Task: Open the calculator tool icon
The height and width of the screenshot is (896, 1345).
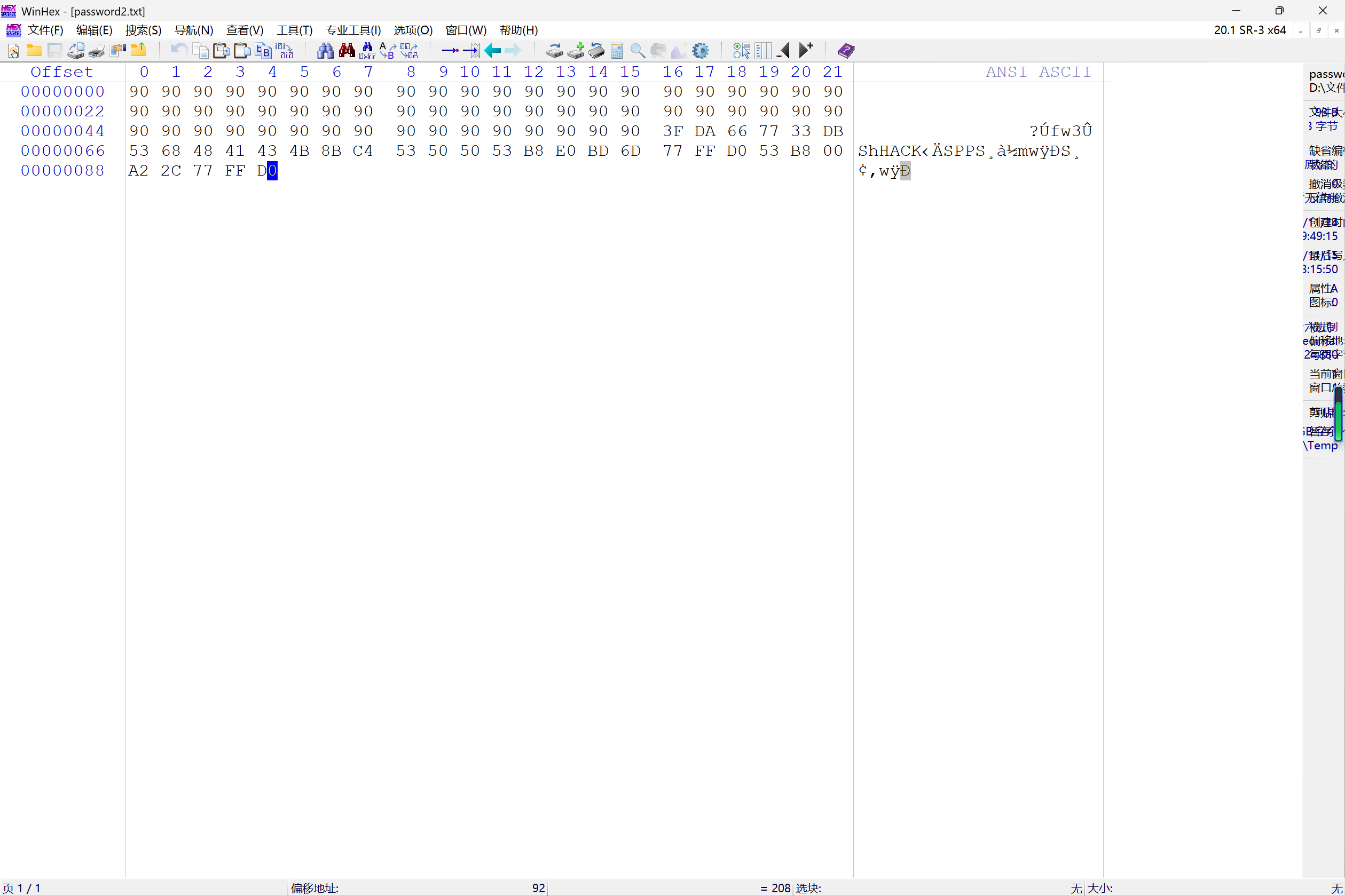Action: (617, 51)
